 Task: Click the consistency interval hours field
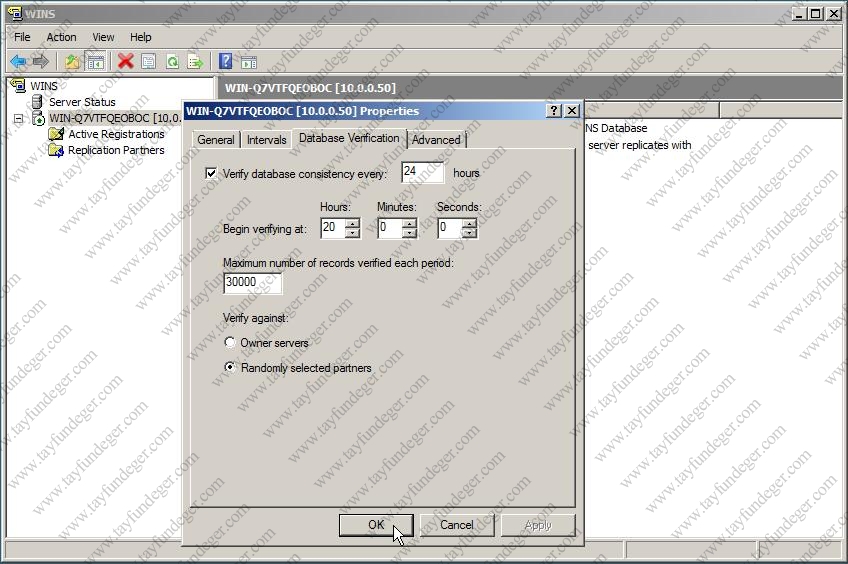(x=422, y=172)
